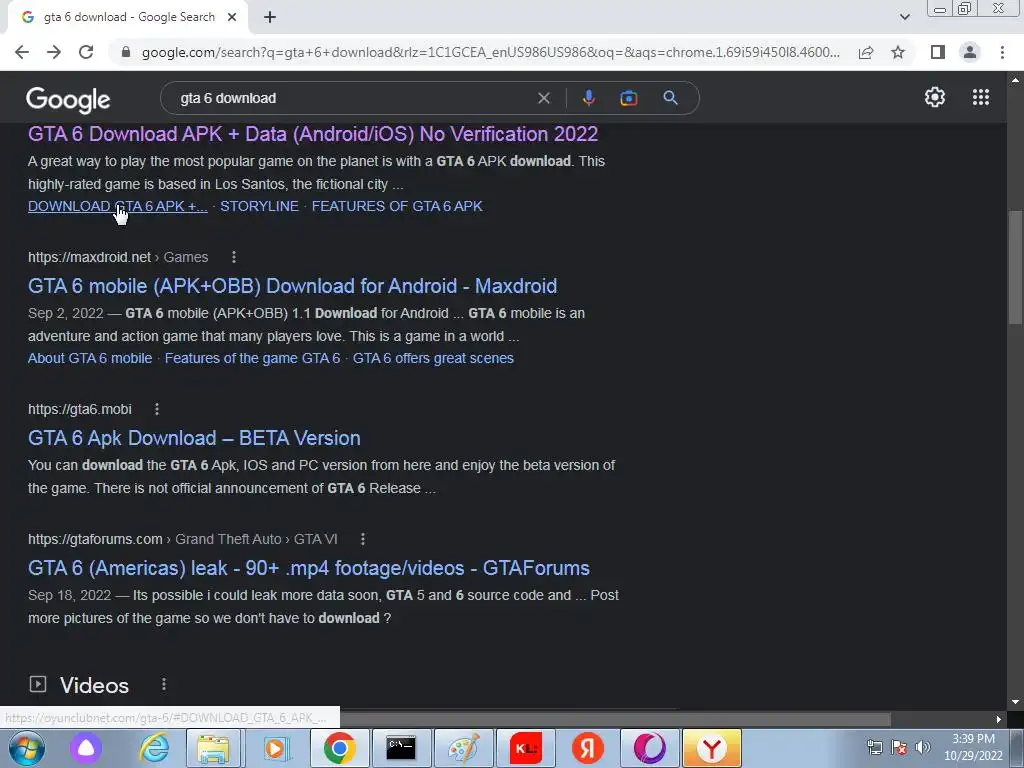This screenshot has width=1024, height=768.
Task: Bookmark this tab with the star icon
Action: (898, 52)
